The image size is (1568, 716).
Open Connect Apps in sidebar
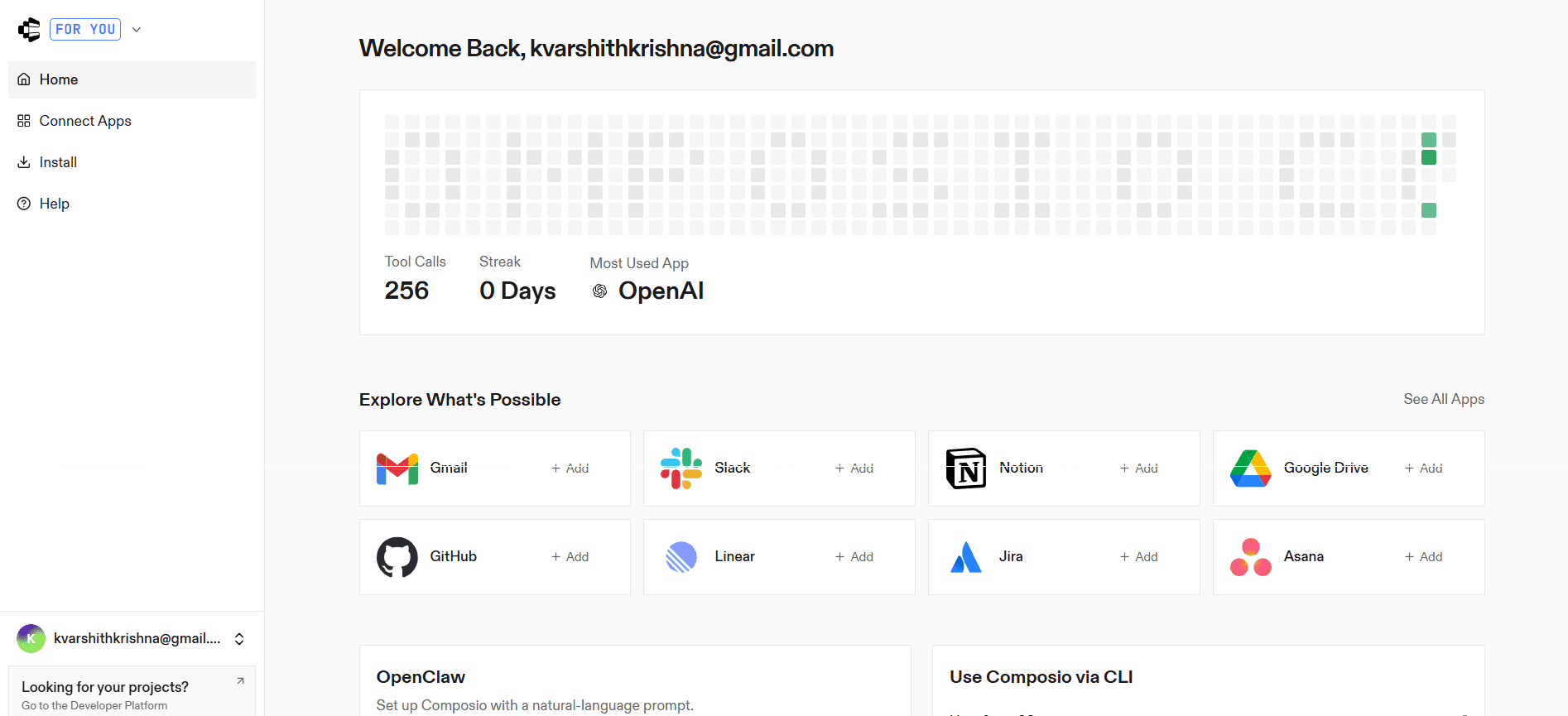click(132, 121)
